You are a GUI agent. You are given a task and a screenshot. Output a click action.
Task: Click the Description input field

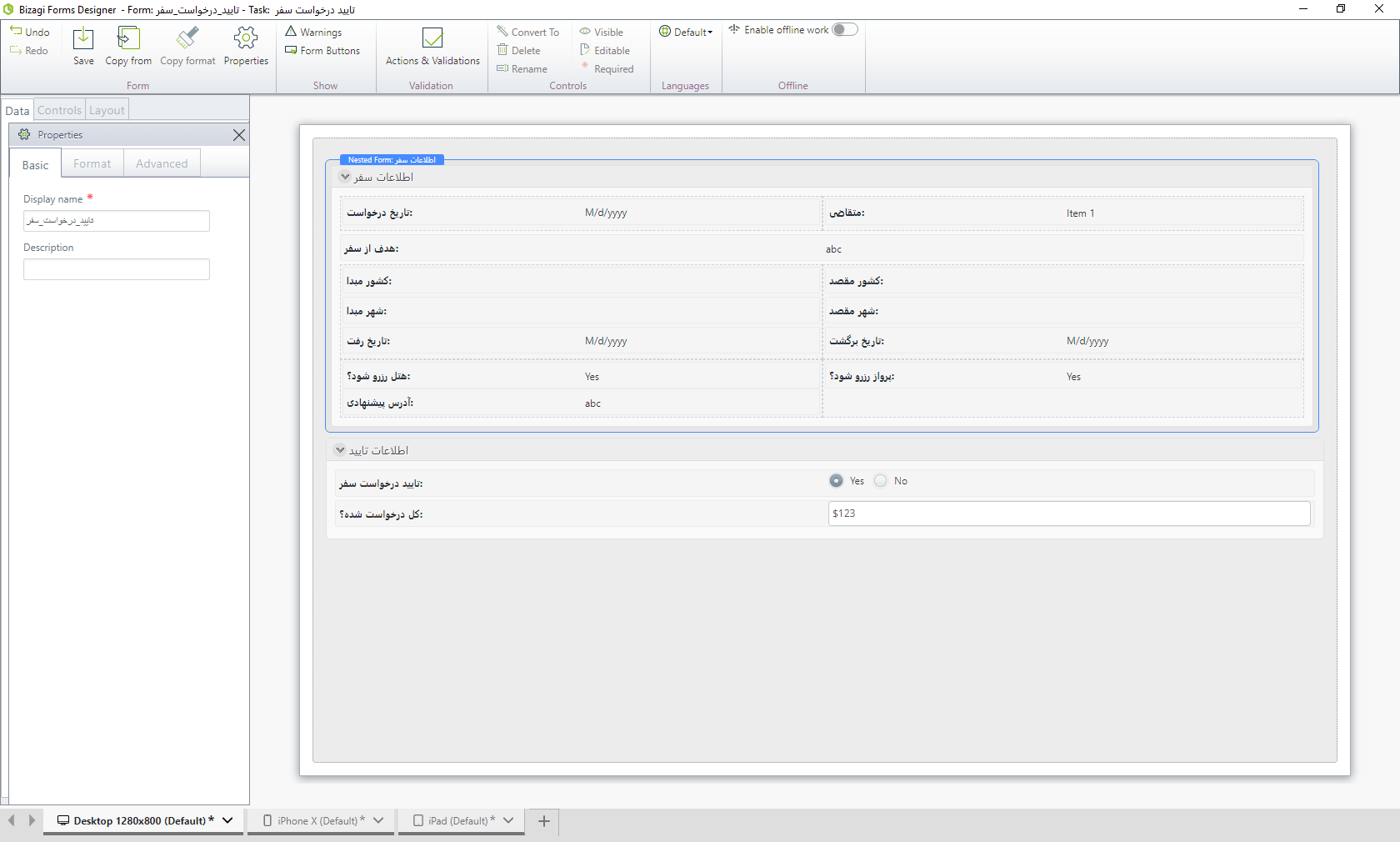tap(117, 269)
